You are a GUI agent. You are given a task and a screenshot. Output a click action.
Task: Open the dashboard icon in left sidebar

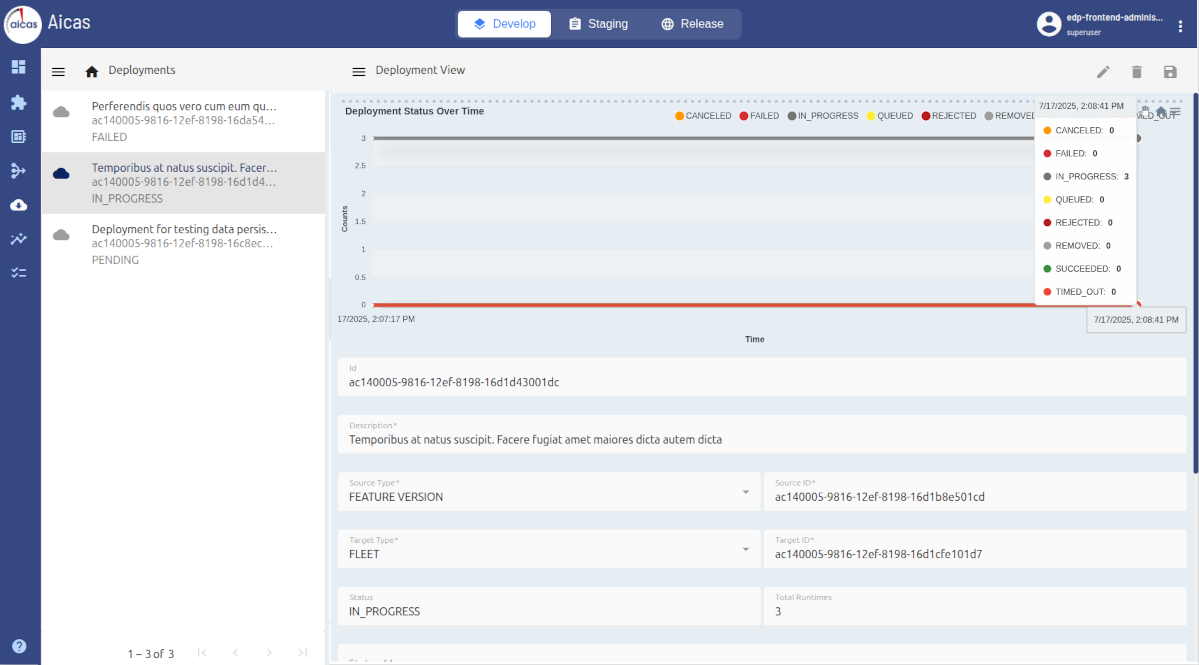[x=18, y=67]
